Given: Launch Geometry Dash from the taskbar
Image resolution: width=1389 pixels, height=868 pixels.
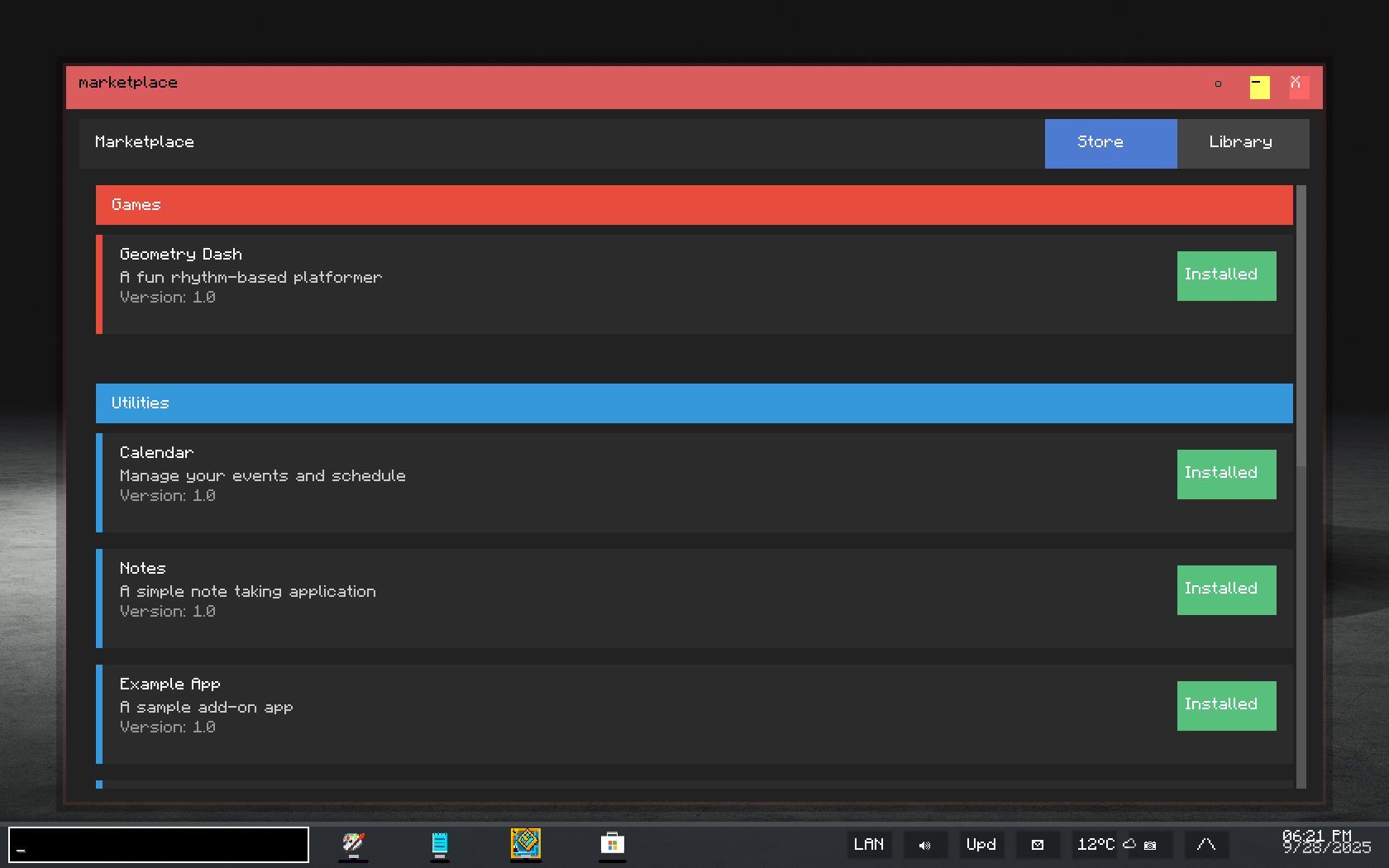Looking at the screenshot, I should click(x=526, y=844).
